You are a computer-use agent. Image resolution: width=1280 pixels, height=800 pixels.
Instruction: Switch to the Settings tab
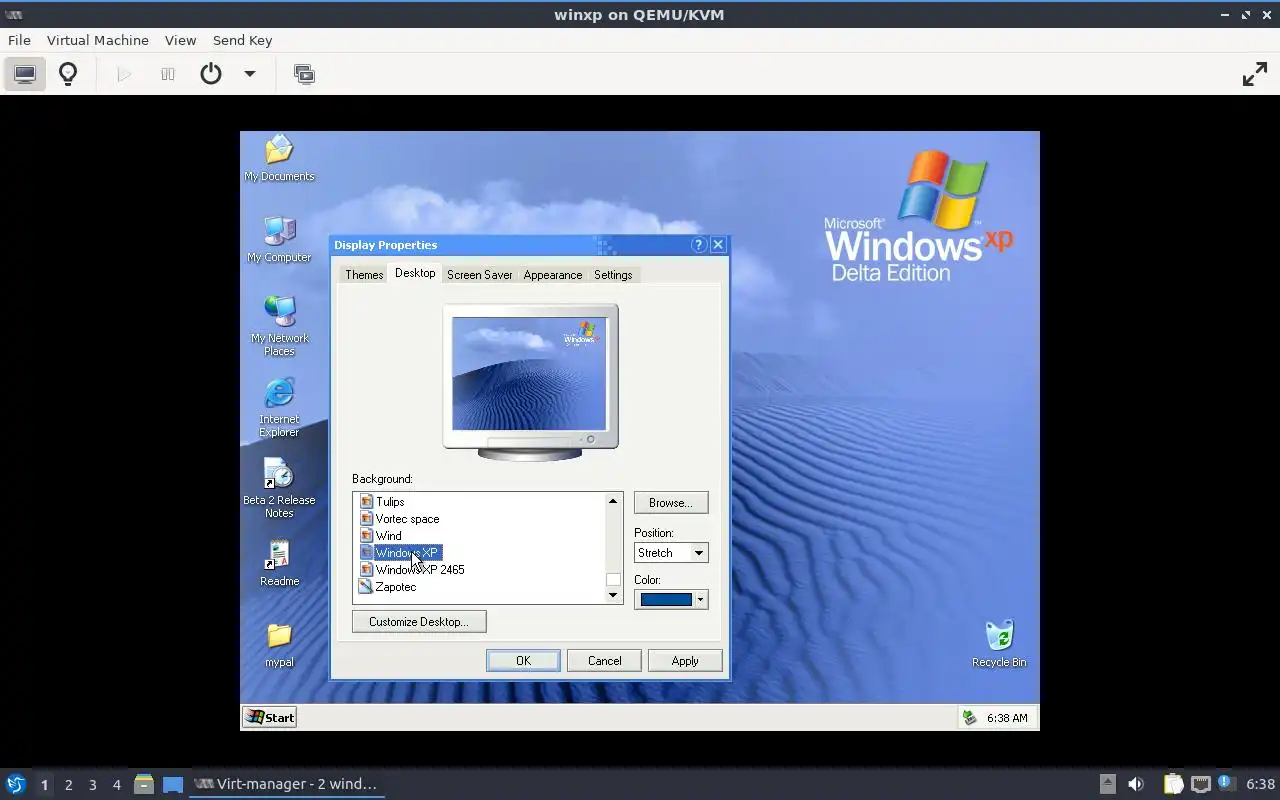point(613,275)
